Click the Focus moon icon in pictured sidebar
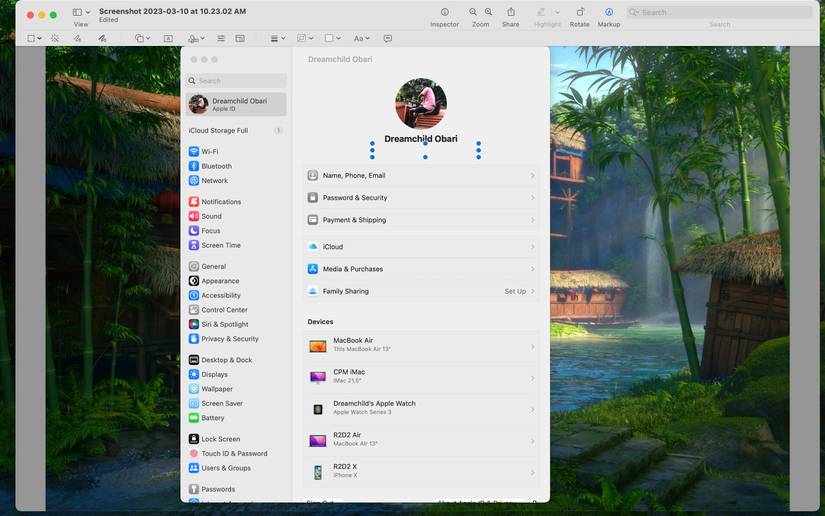825x516 pixels. [x=194, y=231]
